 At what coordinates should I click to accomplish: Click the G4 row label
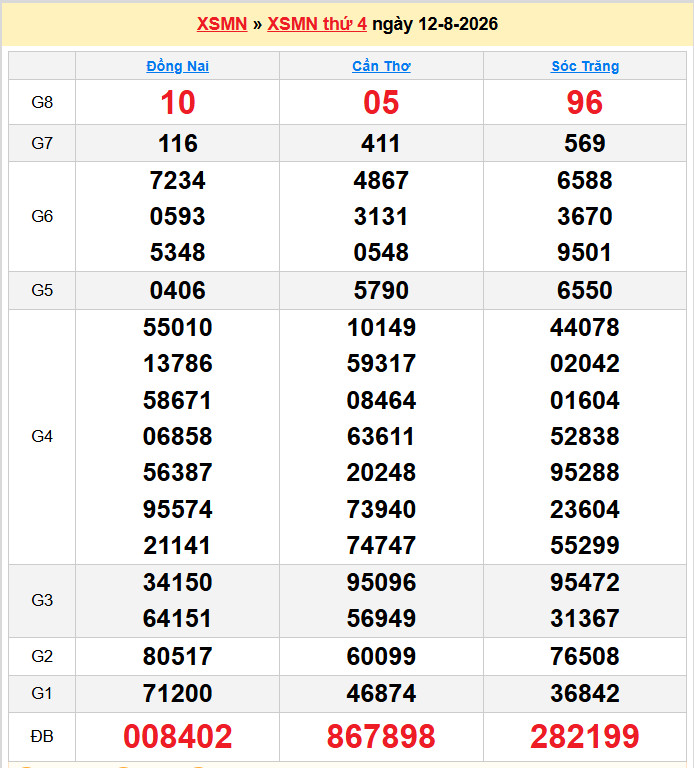(42, 436)
